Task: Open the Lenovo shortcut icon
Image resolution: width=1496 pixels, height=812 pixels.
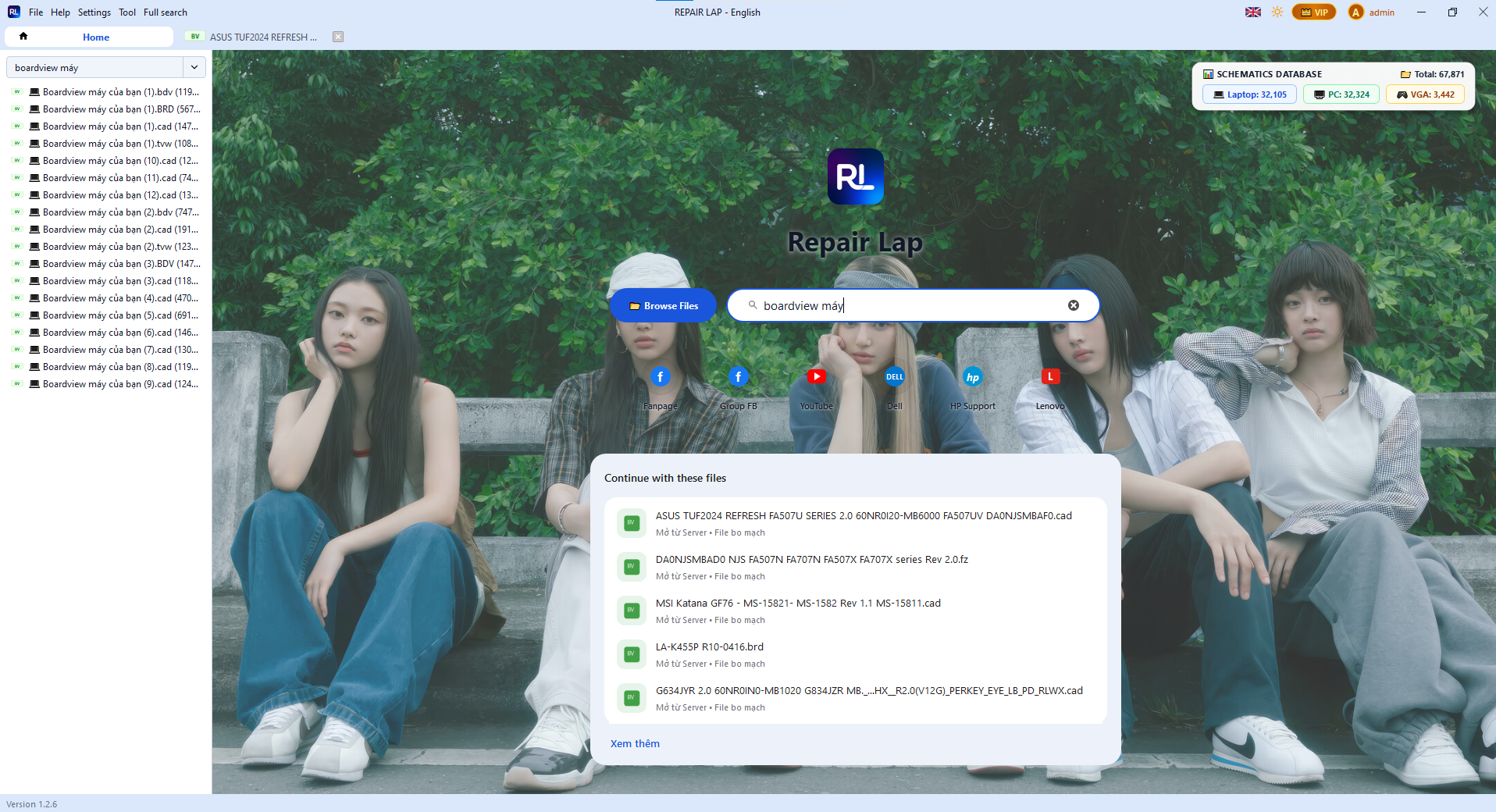Action: click(1050, 377)
